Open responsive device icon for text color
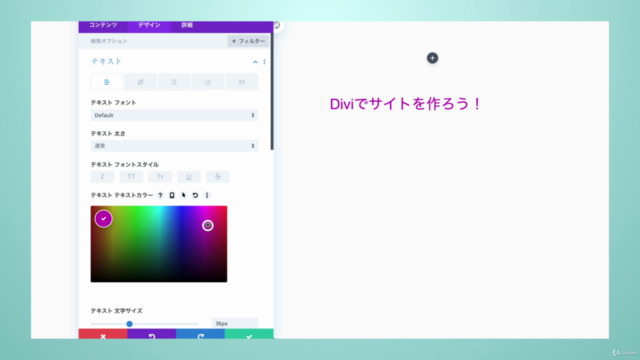Viewport: 640px width, 360px height. (172, 196)
